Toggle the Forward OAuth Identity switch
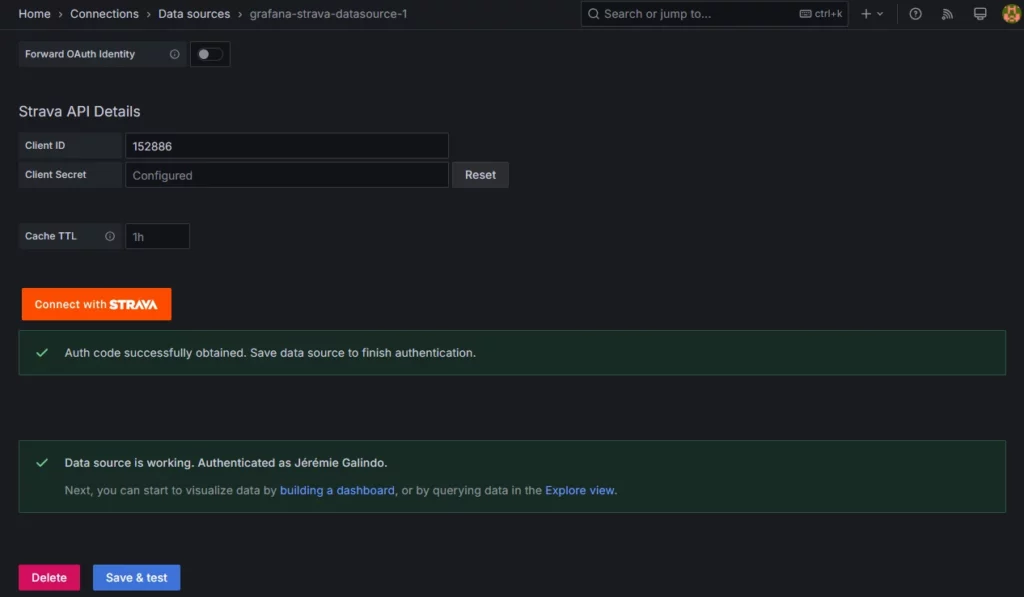 point(210,54)
